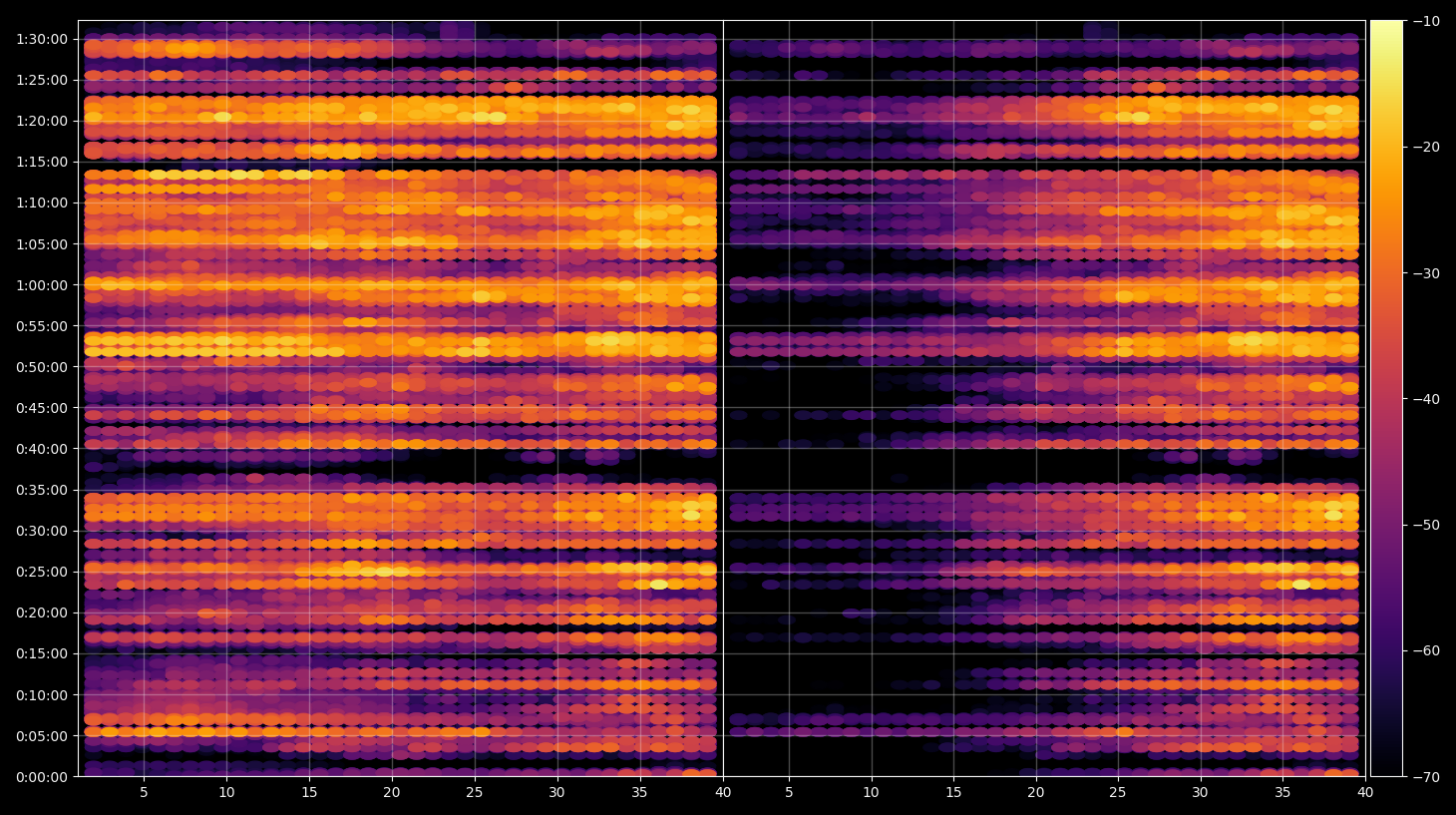Select the 0:50:00 time axis label
The height and width of the screenshot is (815, 1456).
point(42,367)
